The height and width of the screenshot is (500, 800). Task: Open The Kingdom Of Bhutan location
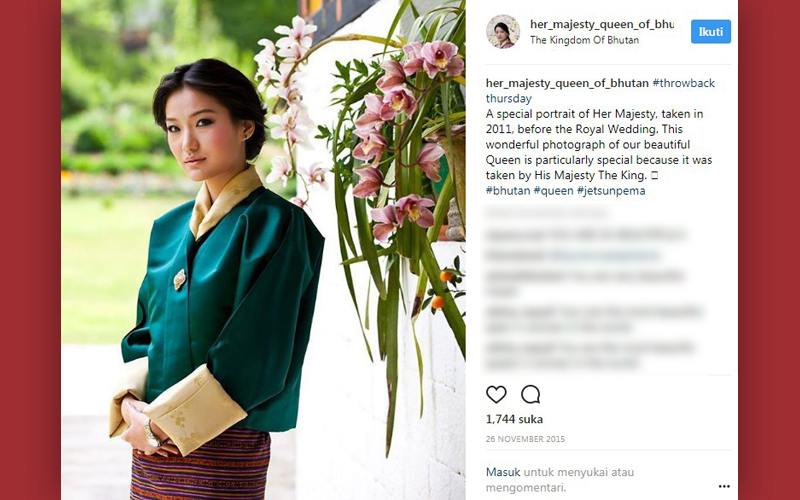(x=584, y=40)
